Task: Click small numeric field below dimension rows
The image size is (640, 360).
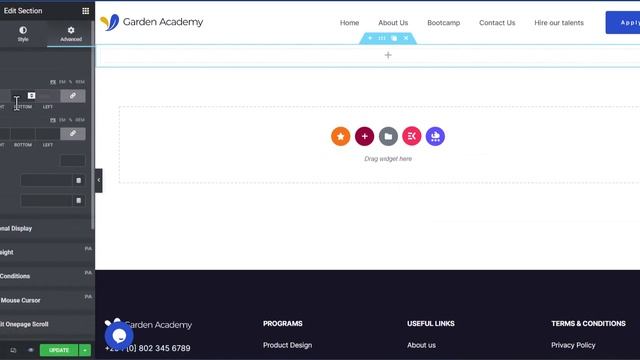Action: click(x=73, y=160)
